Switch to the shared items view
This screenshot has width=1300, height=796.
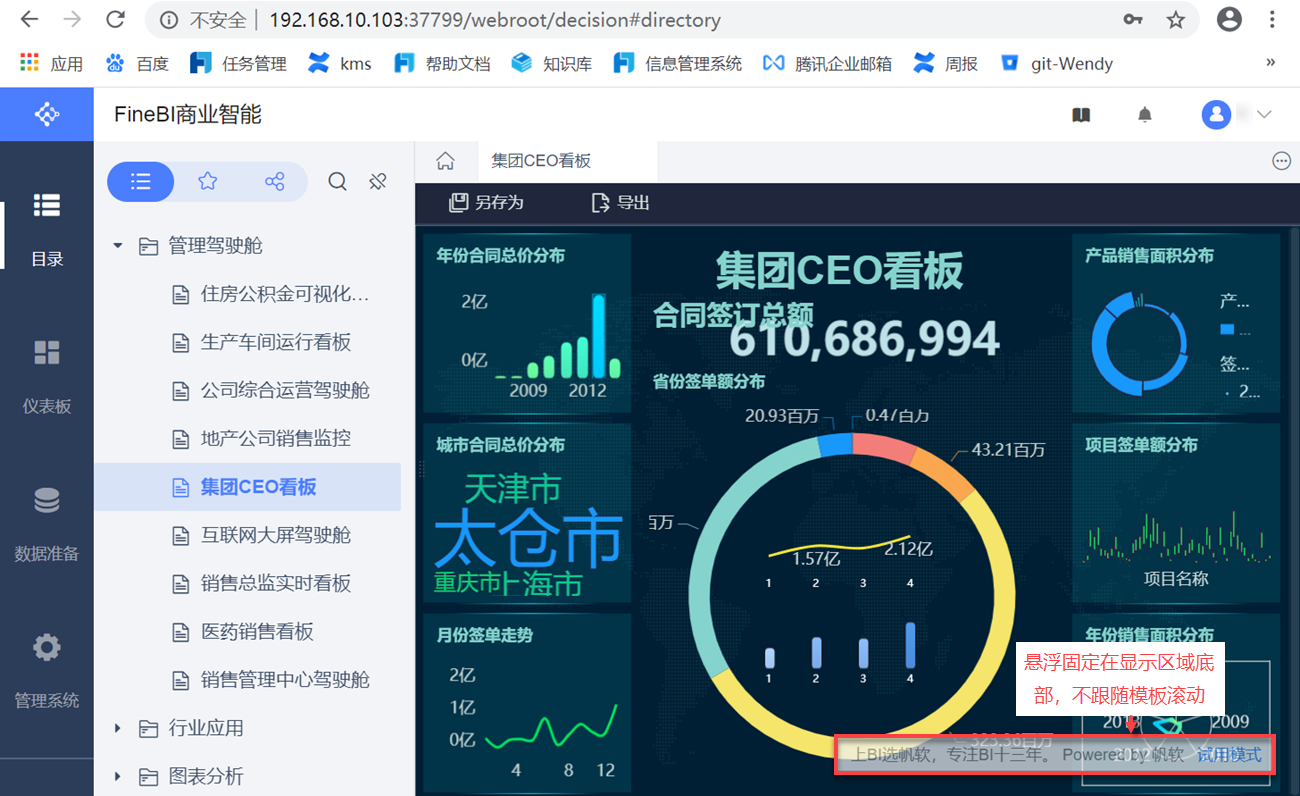point(274,182)
